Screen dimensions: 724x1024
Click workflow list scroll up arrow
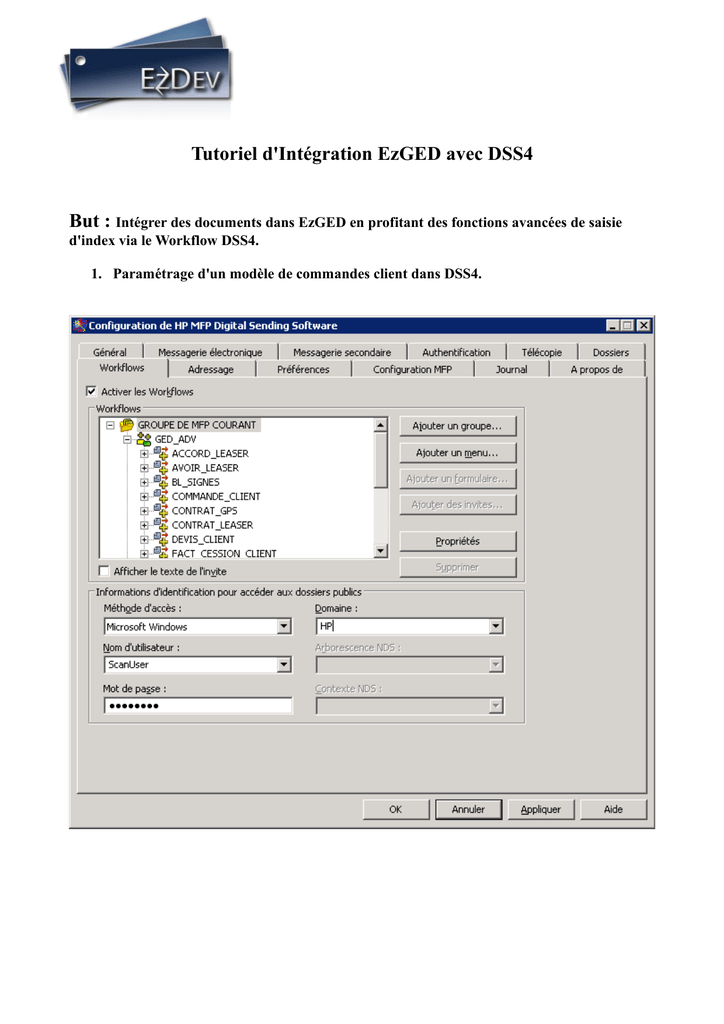381,425
